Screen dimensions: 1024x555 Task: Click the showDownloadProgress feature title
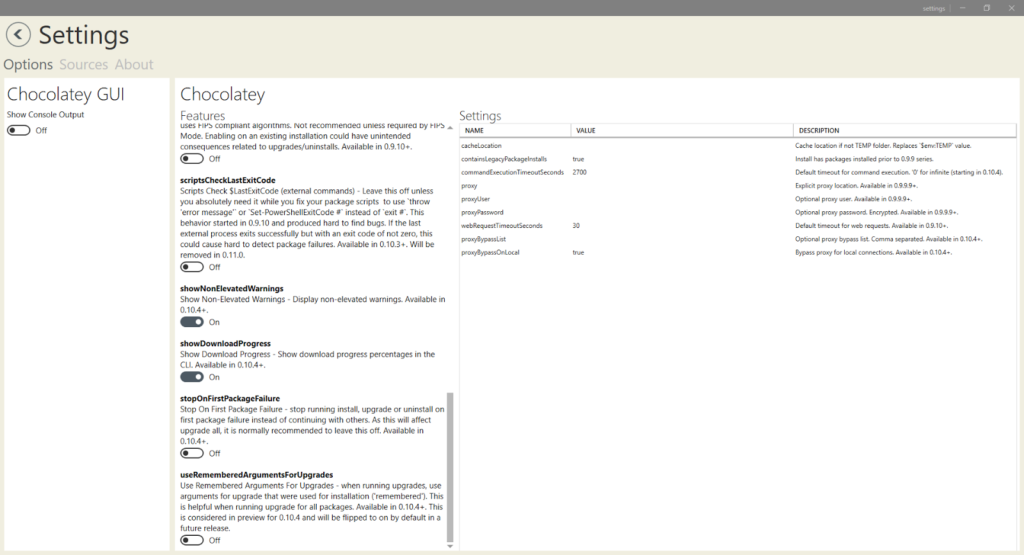point(225,343)
